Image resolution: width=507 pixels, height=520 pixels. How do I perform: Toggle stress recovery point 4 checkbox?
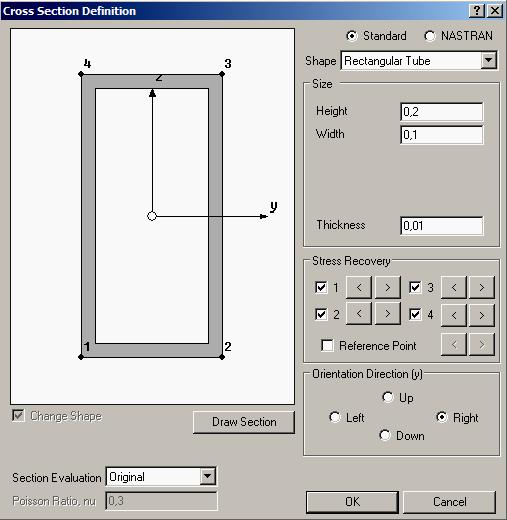click(415, 314)
